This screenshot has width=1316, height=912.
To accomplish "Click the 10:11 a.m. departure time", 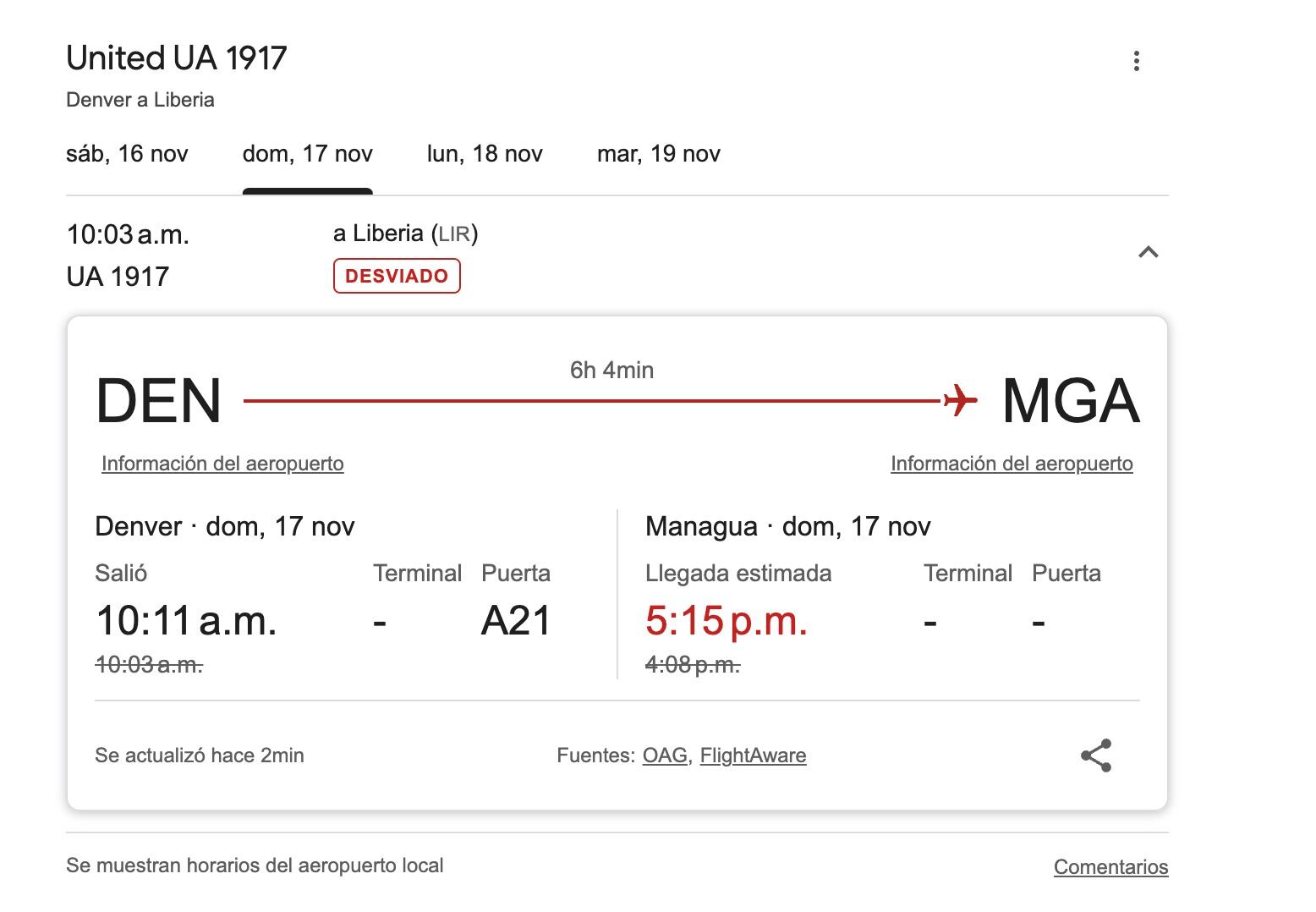I will point(186,621).
